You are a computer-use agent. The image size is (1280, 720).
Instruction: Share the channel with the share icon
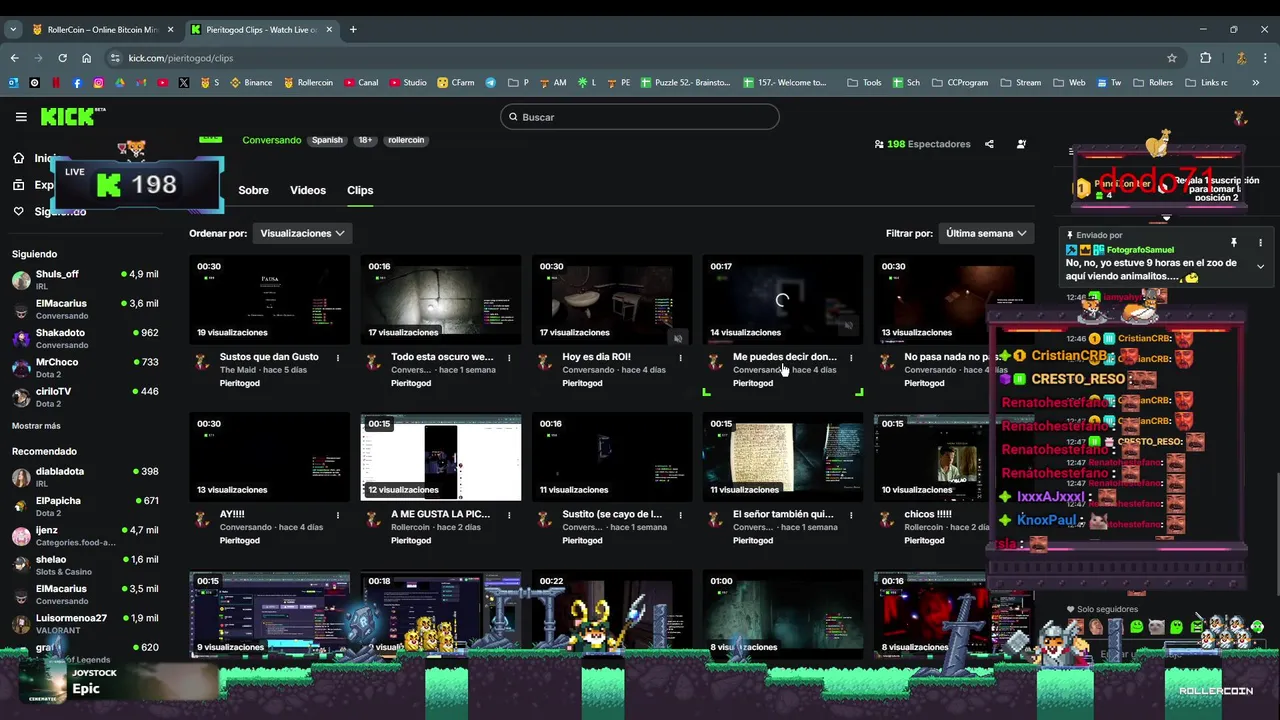coord(989,144)
